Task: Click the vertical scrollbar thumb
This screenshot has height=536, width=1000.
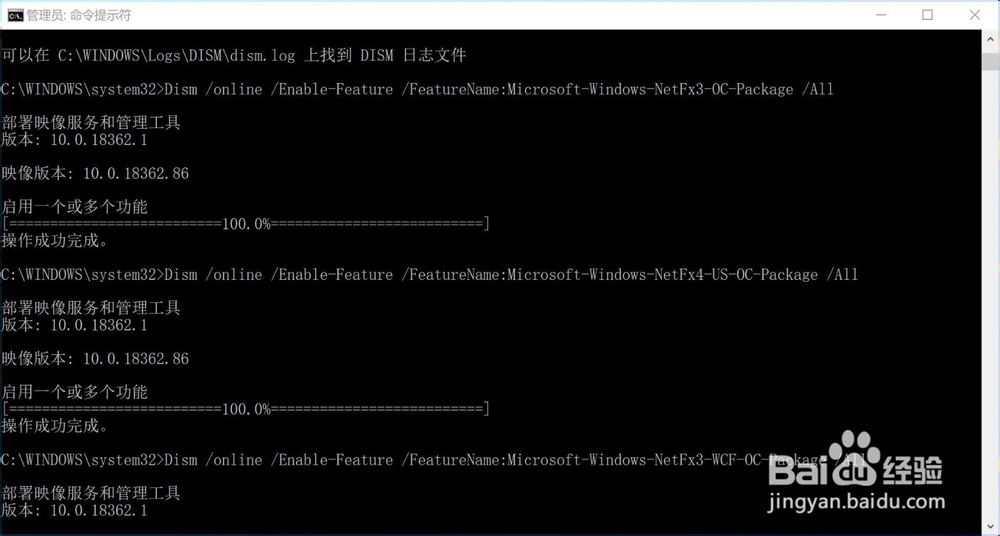Action: click(990, 61)
